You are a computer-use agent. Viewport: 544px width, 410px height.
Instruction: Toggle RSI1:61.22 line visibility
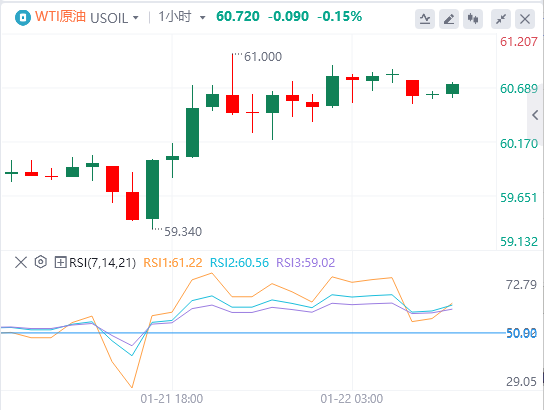tap(173, 263)
